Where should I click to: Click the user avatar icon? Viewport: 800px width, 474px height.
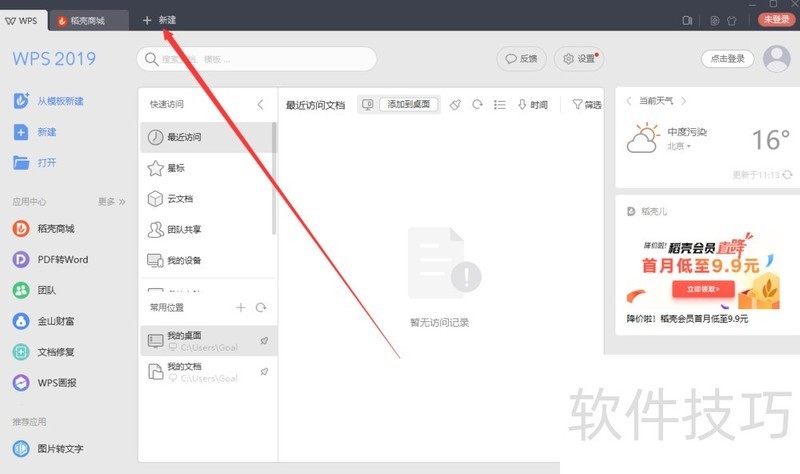[x=777, y=59]
